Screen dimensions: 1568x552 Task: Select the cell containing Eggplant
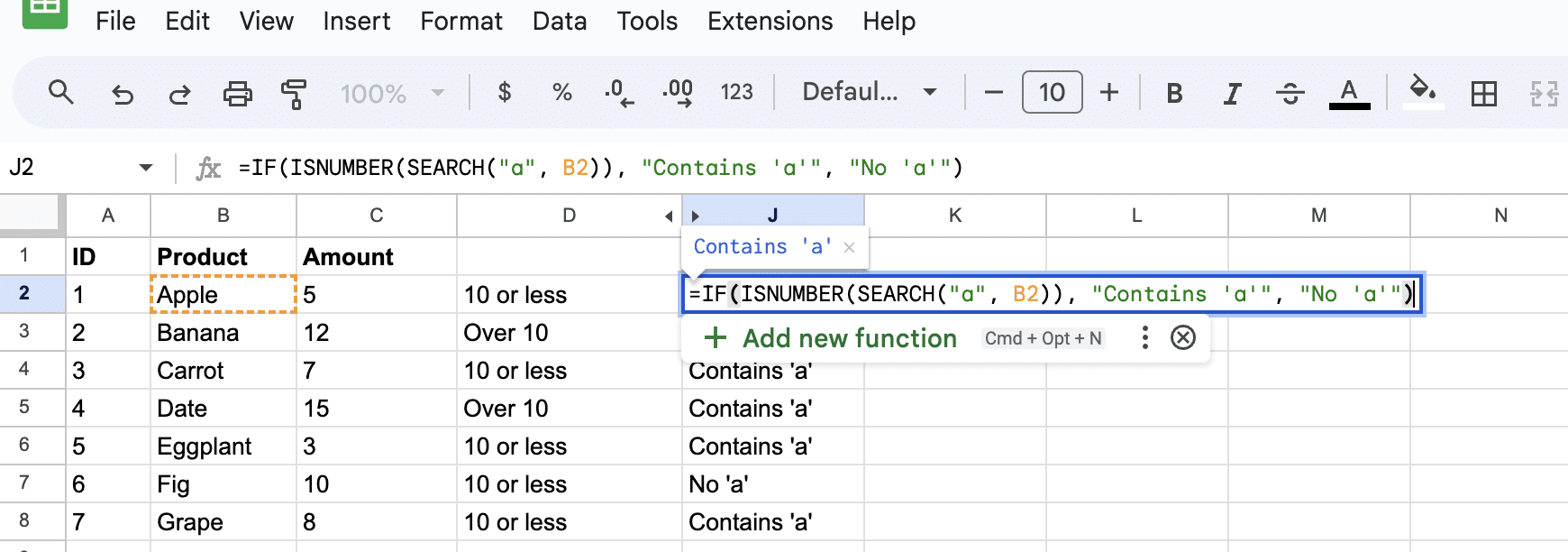pyautogui.click(x=223, y=446)
